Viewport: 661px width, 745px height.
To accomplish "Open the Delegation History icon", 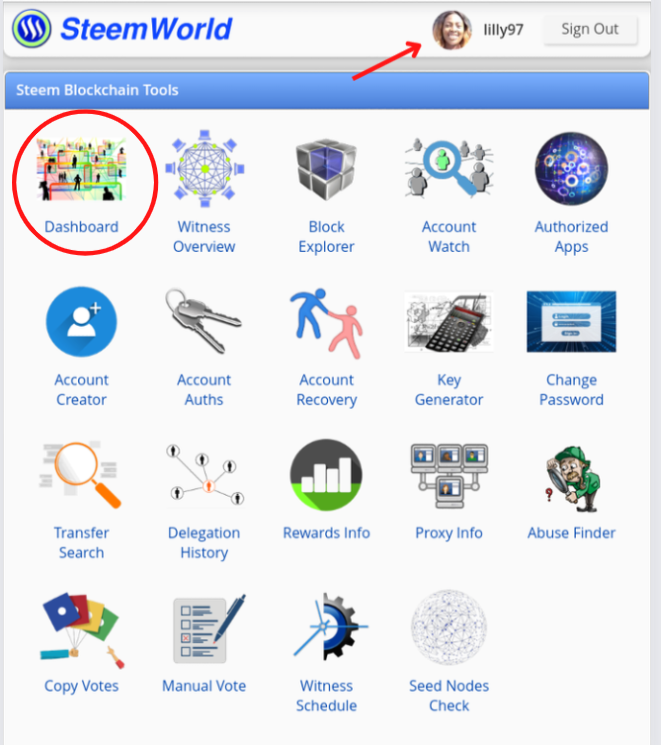I will (x=204, y=475).
